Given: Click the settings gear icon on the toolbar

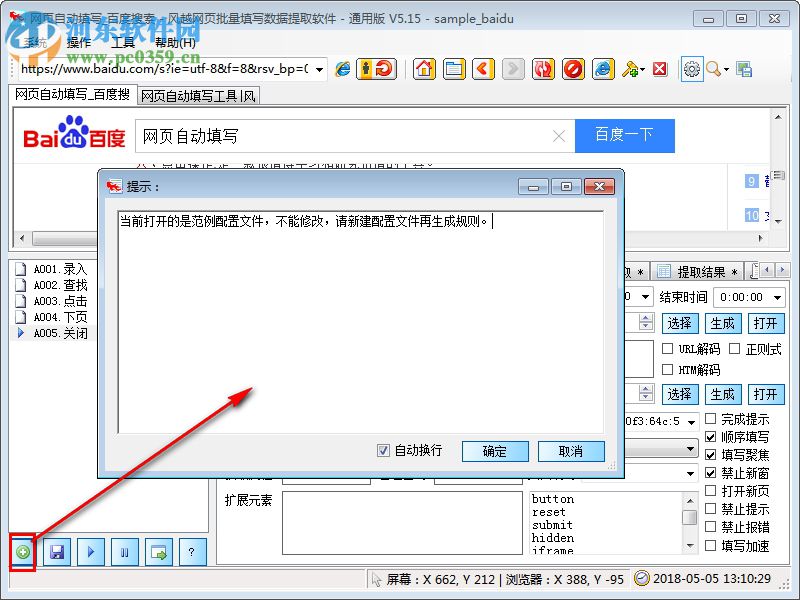Looking at the screenshot, I should 691,68.
